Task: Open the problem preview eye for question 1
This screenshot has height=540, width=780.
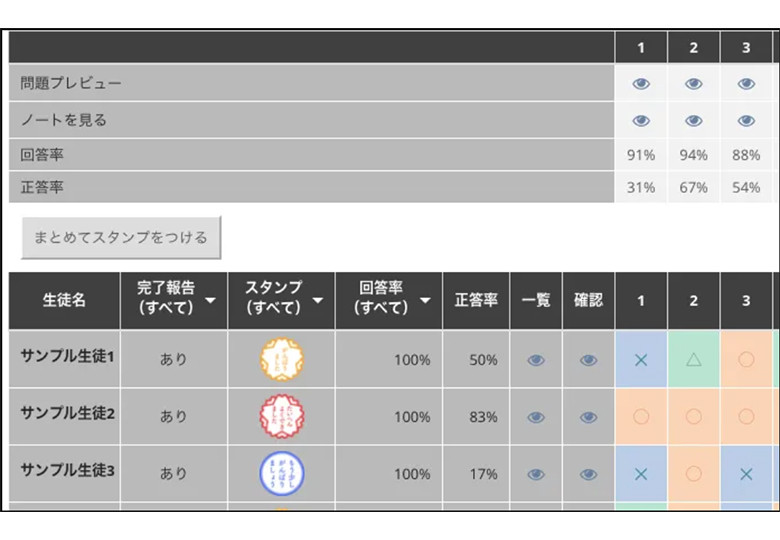Action: click(x=641, y=84)
